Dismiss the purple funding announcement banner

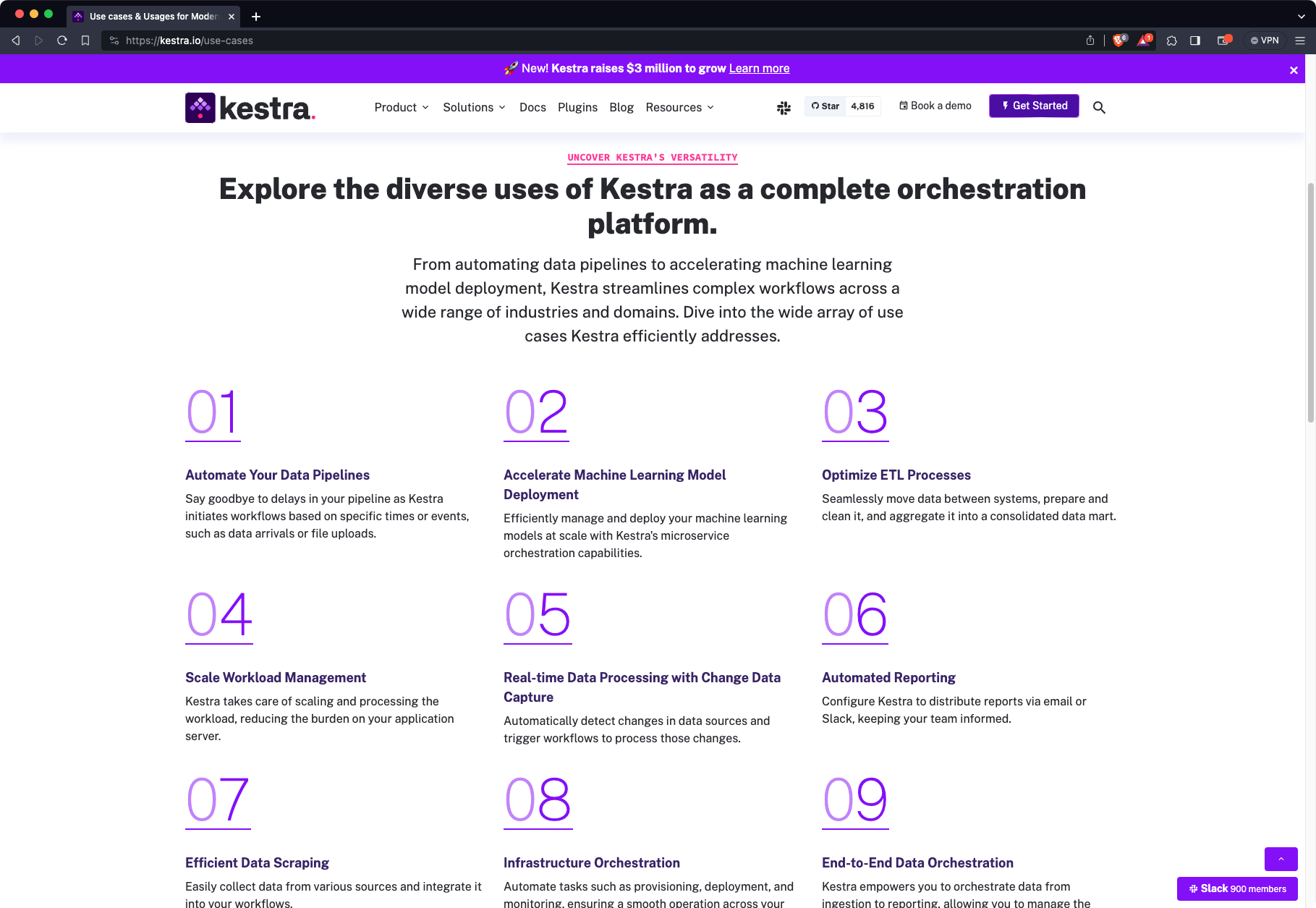tap(1294, 69)
